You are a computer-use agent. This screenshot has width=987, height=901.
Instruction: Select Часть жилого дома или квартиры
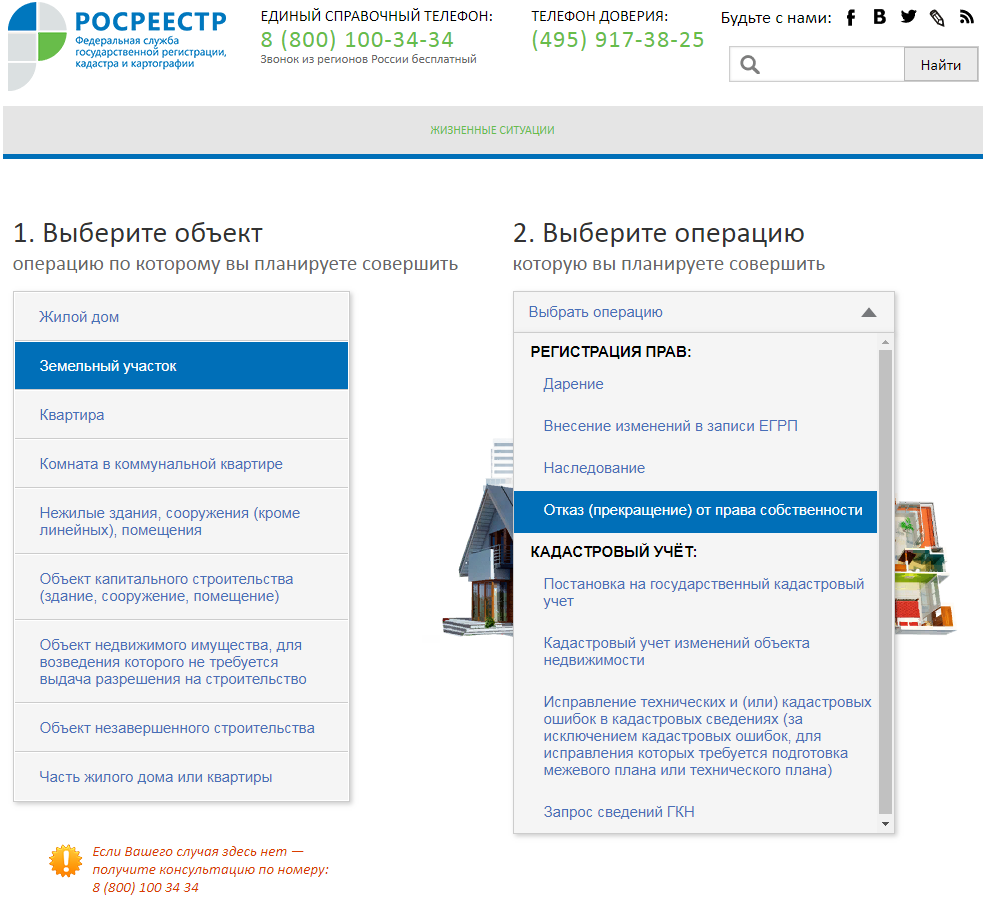point(181,777)
